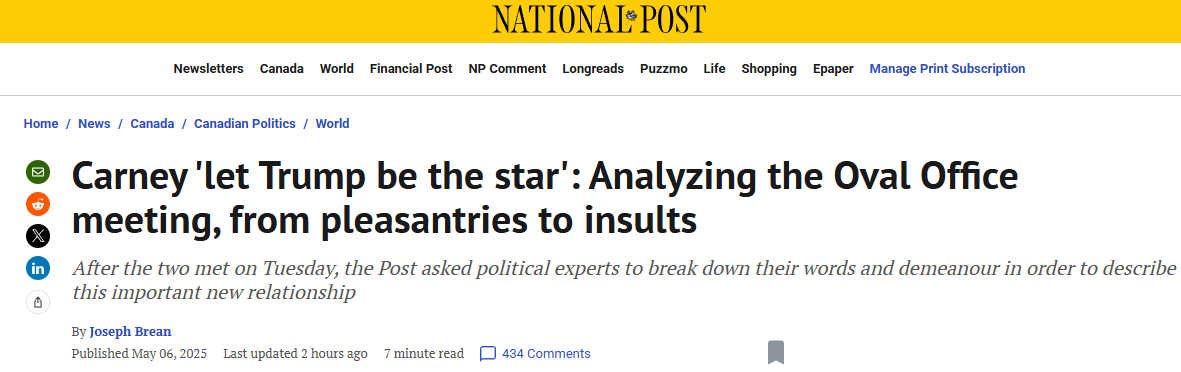Open the Epaper nav item
This screenshot has width=1181, height=372.
click(x=833, y=69)
